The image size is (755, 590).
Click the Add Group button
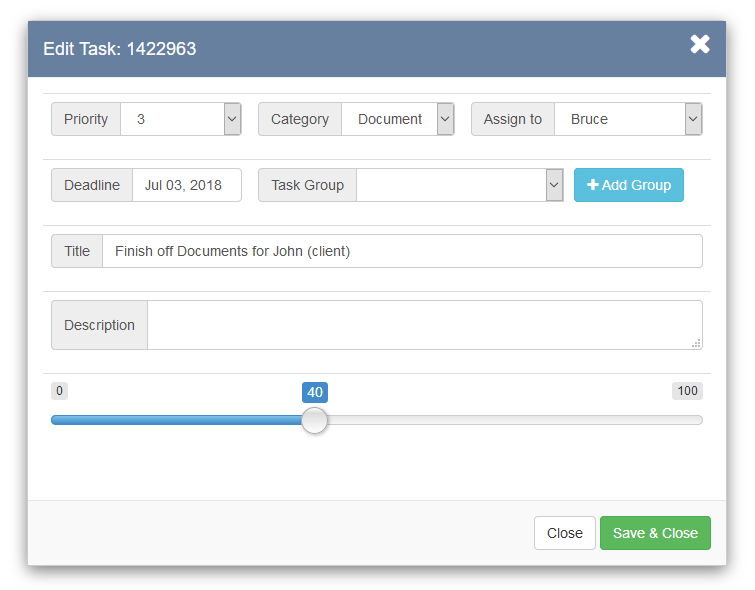click(628, 185)
